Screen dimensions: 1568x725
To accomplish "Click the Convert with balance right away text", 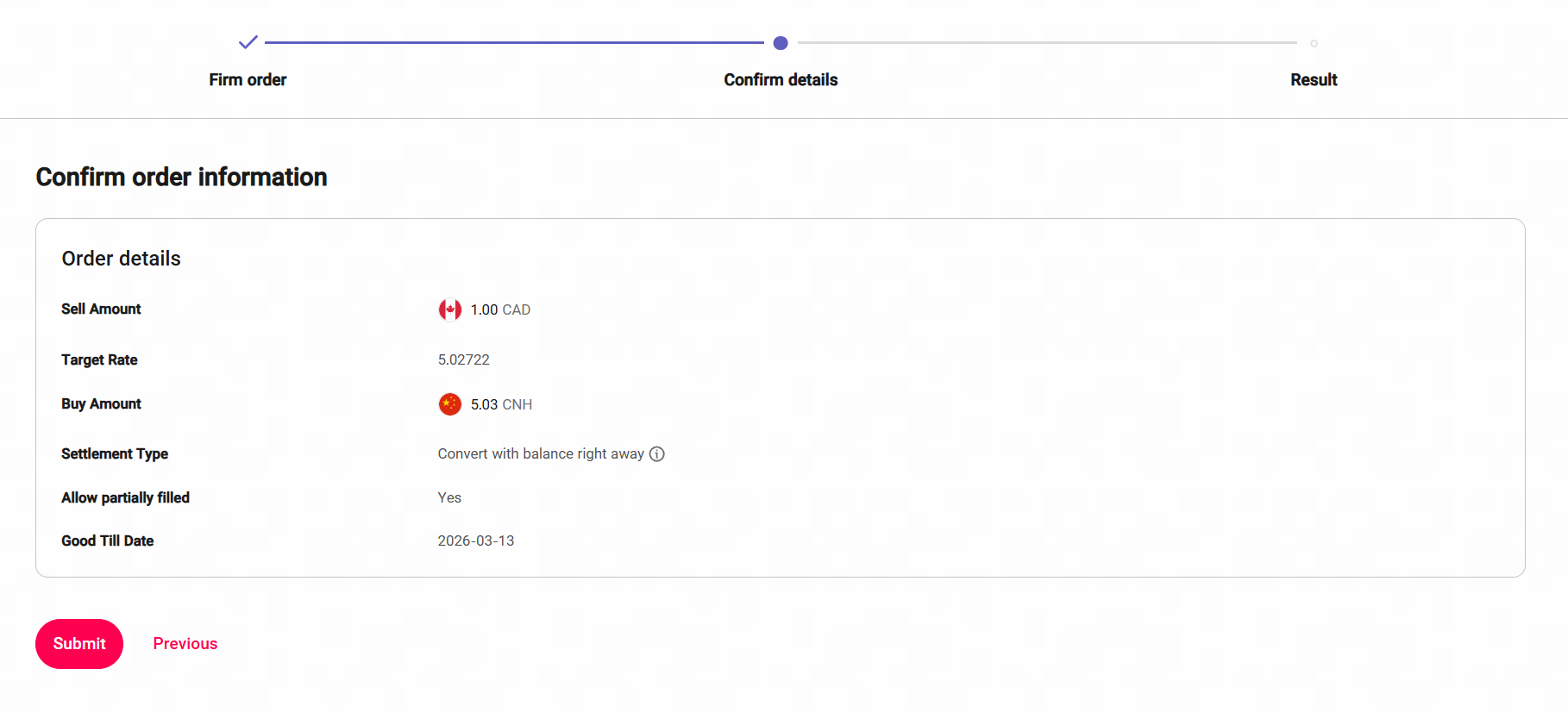I will [x=541, y=454].
